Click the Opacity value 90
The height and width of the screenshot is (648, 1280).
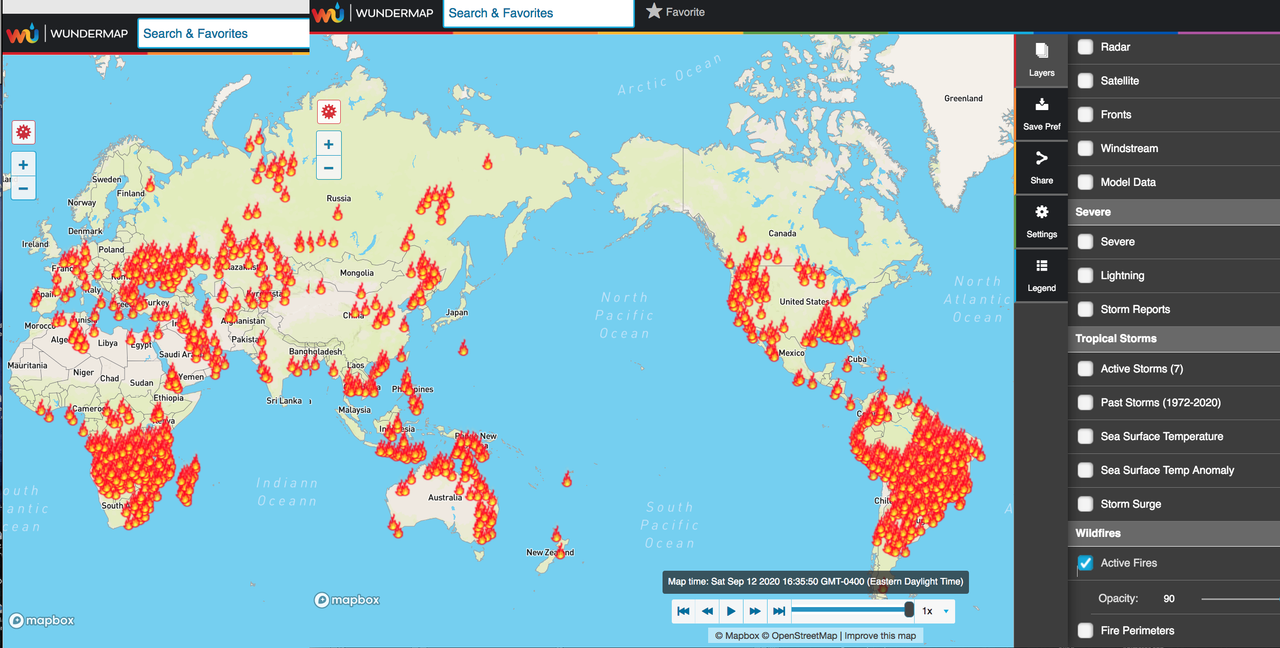(x=1169, y=599)
